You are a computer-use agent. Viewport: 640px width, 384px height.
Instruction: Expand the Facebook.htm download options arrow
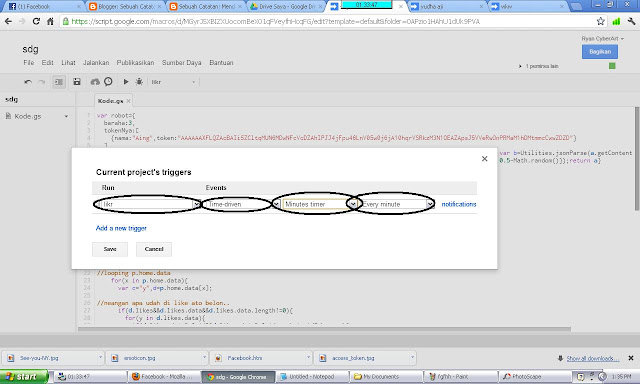[309, 357]
